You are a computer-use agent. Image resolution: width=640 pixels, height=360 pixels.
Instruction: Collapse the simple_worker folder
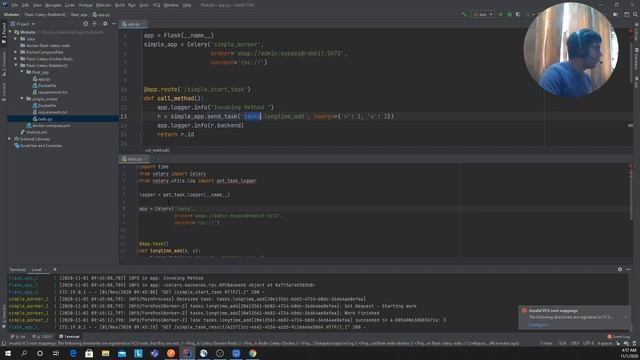(22, 98)
